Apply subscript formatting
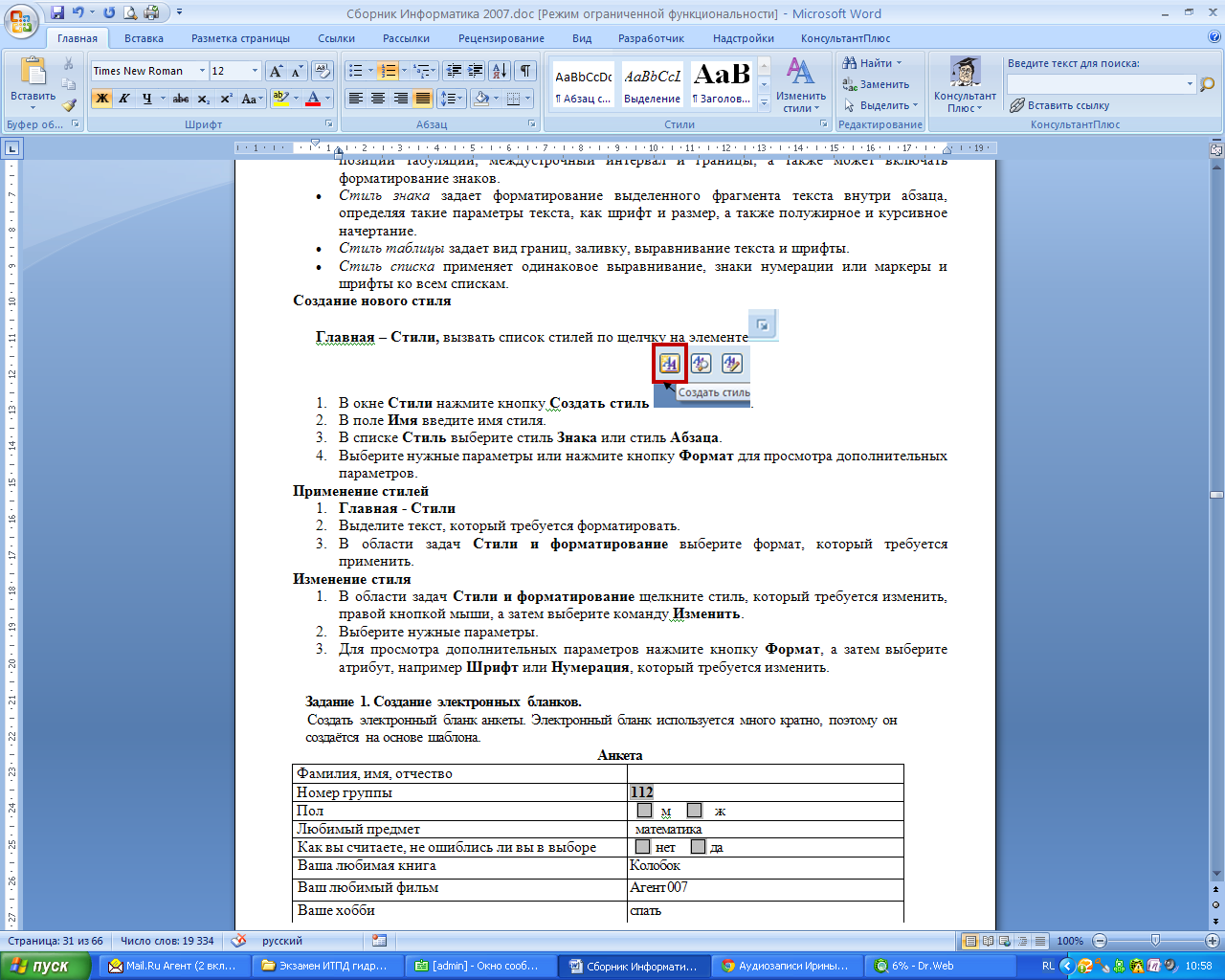 (204, 99)
